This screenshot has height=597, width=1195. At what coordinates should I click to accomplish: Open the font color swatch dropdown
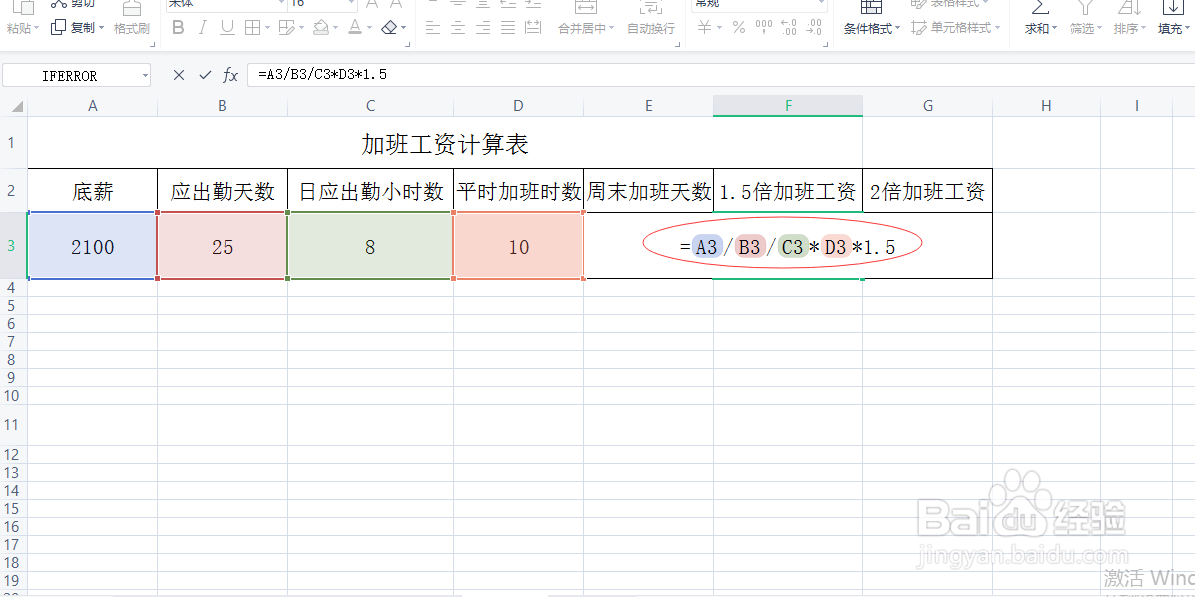tap(367, 27)
